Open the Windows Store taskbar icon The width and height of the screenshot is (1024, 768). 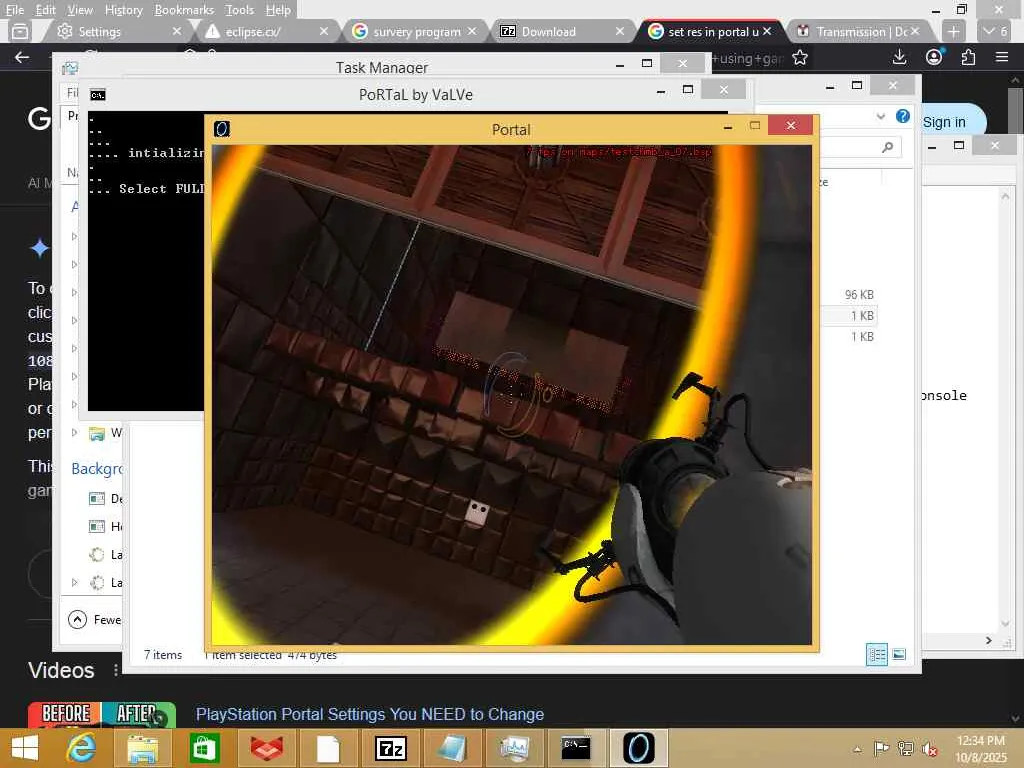(x=204, y=748)
